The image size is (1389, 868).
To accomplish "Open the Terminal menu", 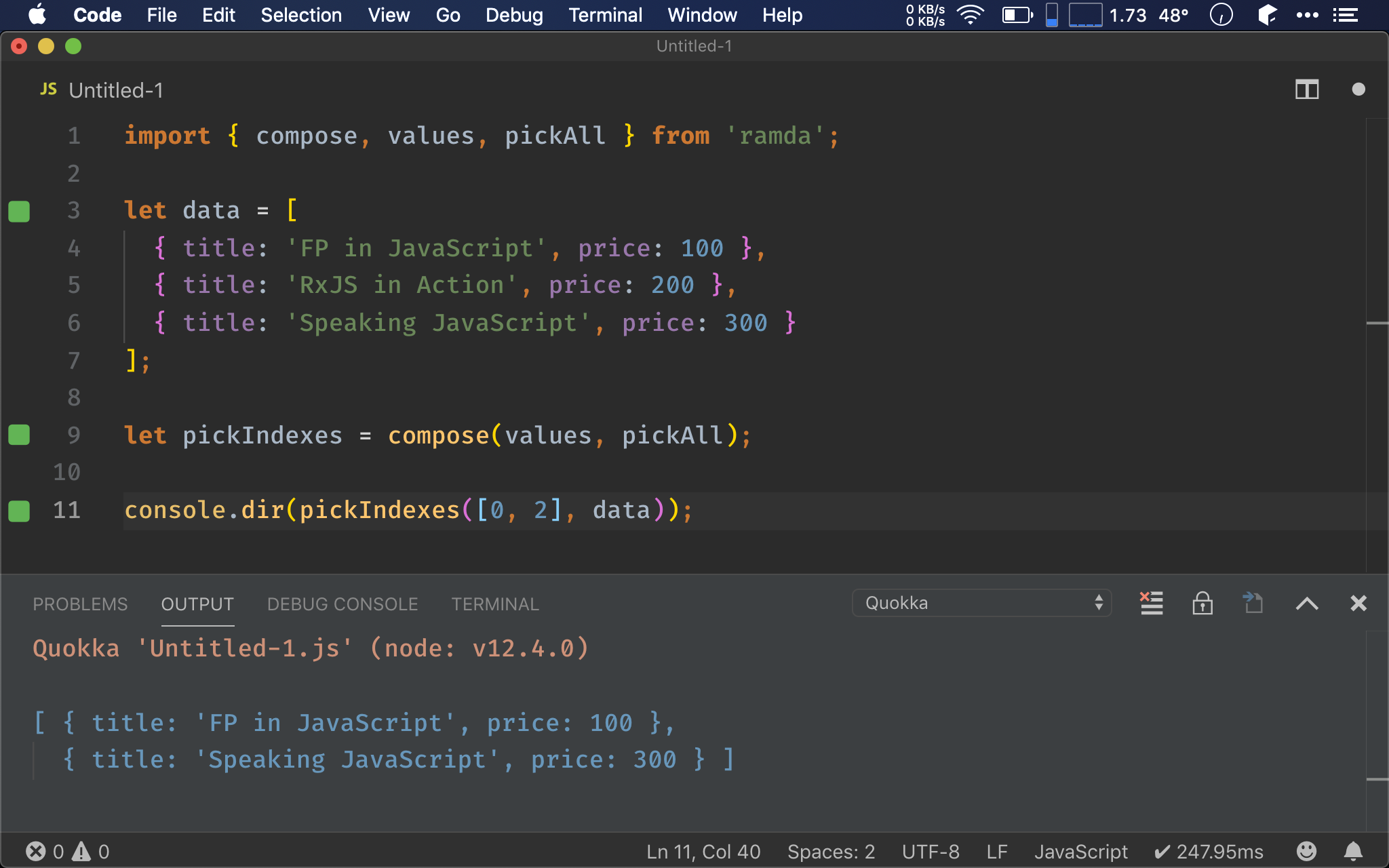I will (x=604, y=14).
